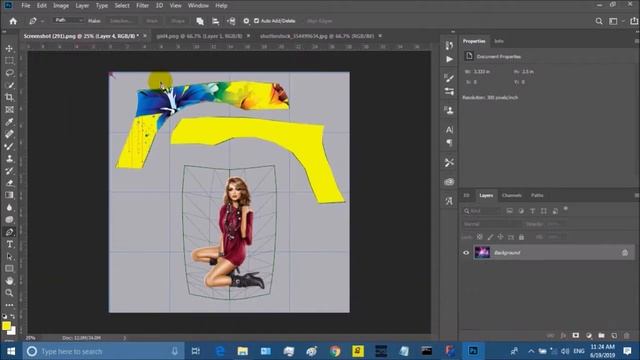Click the Make Shape button
The height and width of the screenshot is (360, 640).
[178, 21]
